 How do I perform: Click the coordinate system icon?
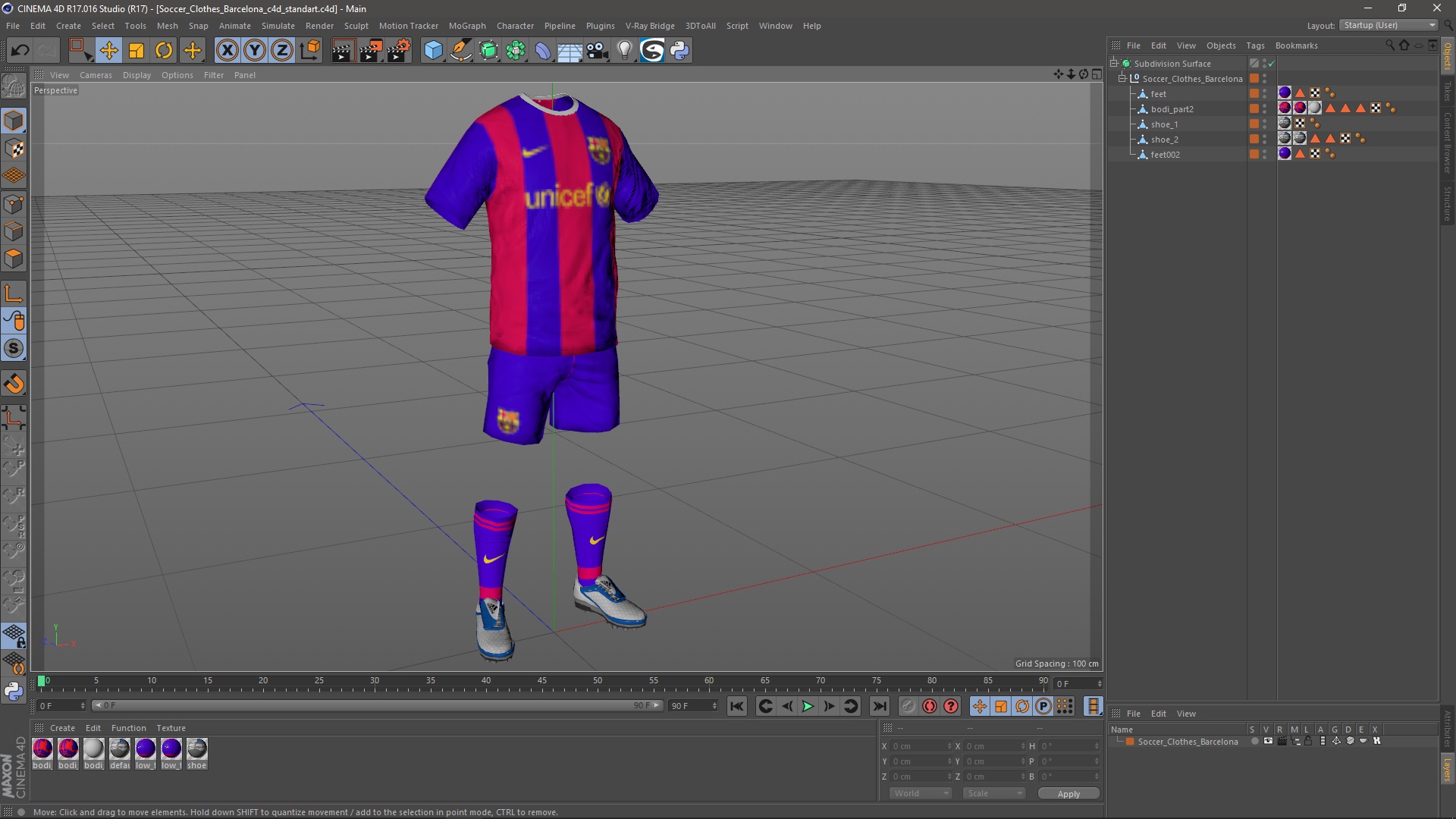tap(310, 51)
